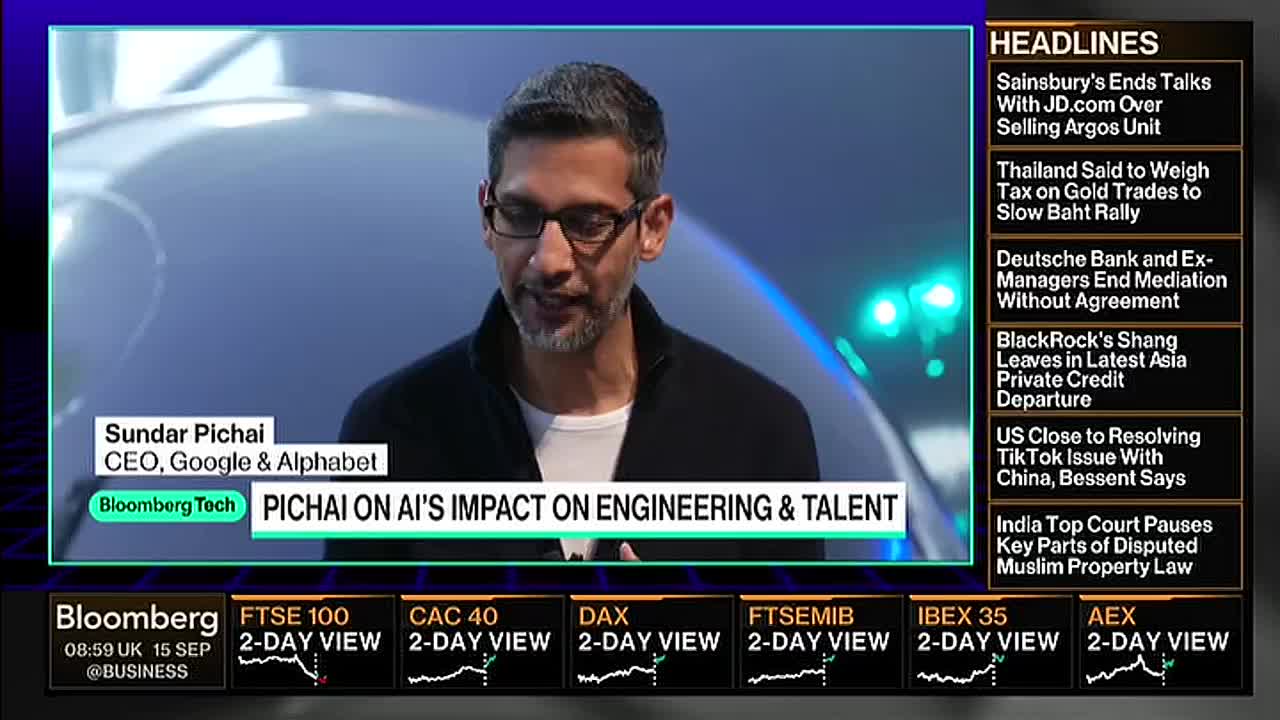Click the IBEX 35 2-day view tile
Image resolution: width=1280 pixels, height=720 pixels.
point(990,642)
